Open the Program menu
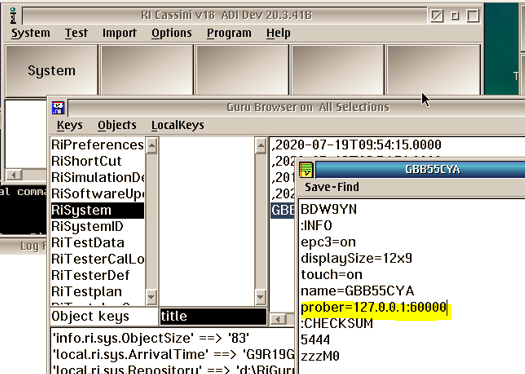Viewport: 525px width, 374px height. click(229, 33)
